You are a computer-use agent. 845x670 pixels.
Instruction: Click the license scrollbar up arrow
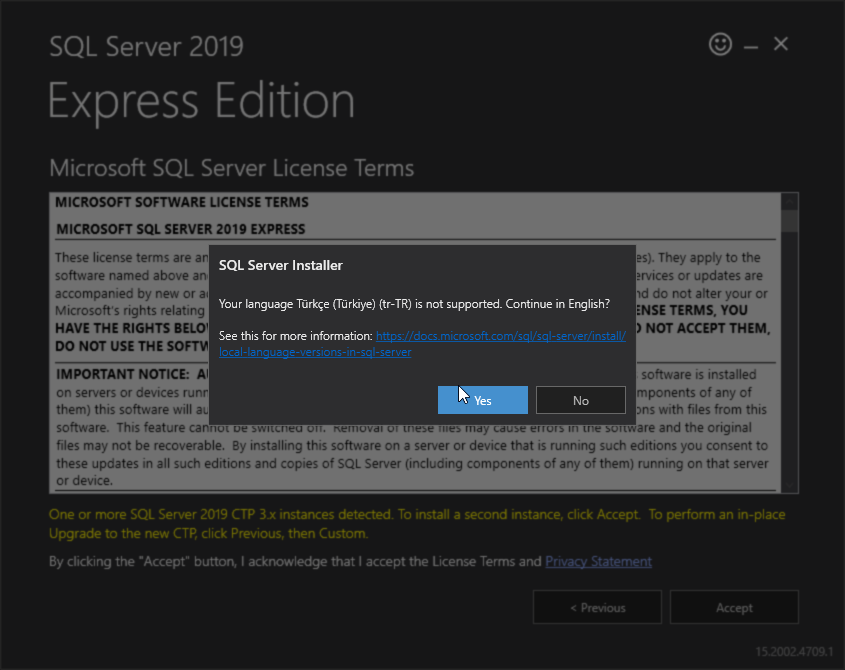tap(790, 202)
